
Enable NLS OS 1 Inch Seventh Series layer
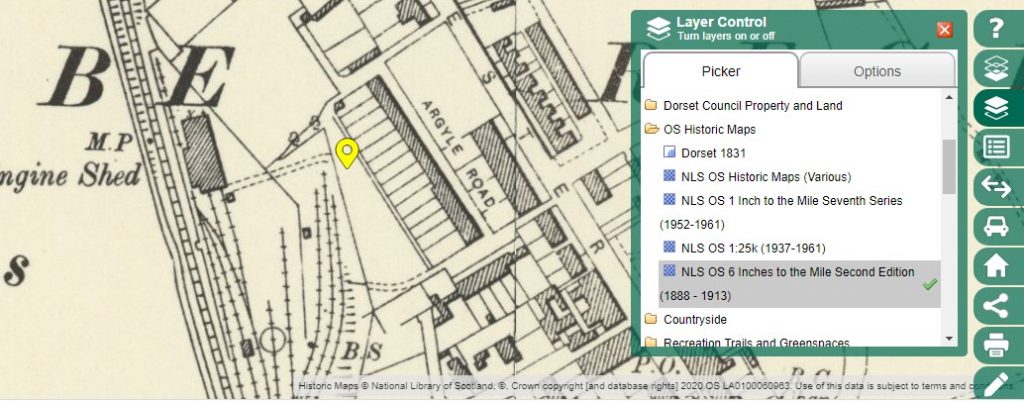pyautogui.click(x=782, y=212)
